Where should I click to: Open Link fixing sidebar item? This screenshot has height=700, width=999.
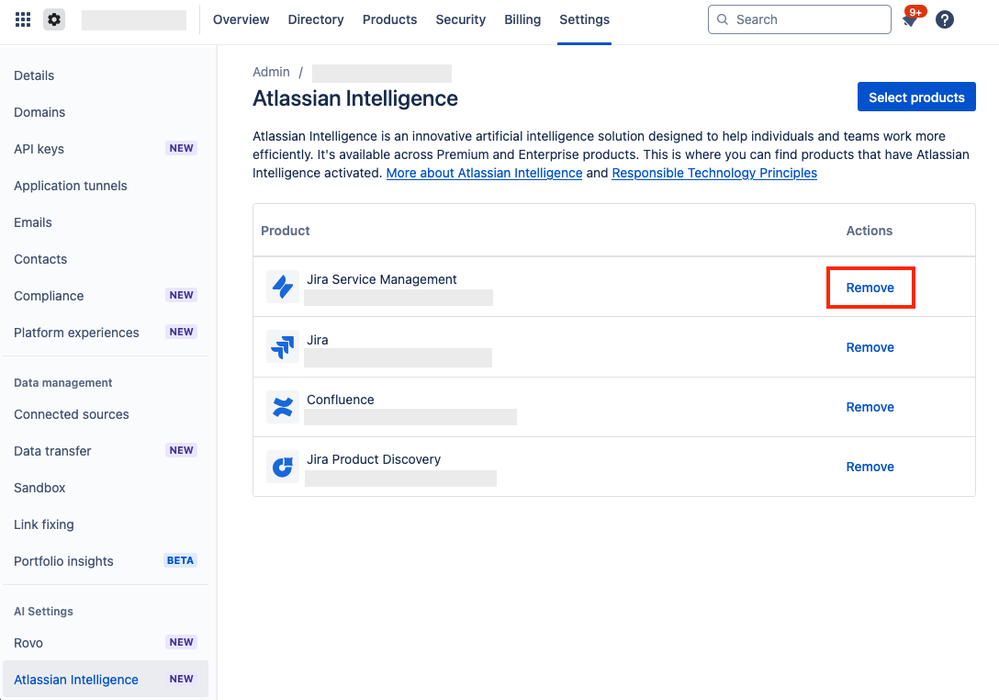[x=44, y=525]
